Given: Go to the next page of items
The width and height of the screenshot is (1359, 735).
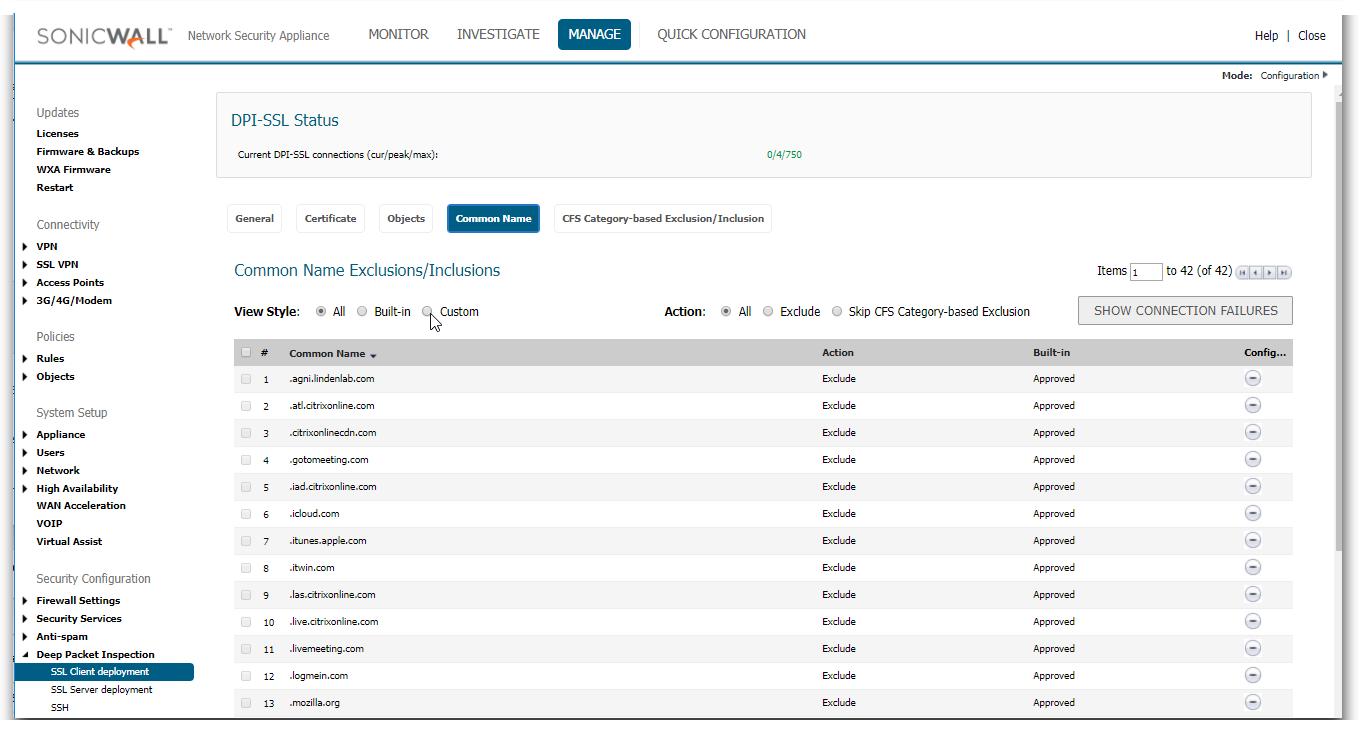Looking at the screenshot, I should [1270, 272].
